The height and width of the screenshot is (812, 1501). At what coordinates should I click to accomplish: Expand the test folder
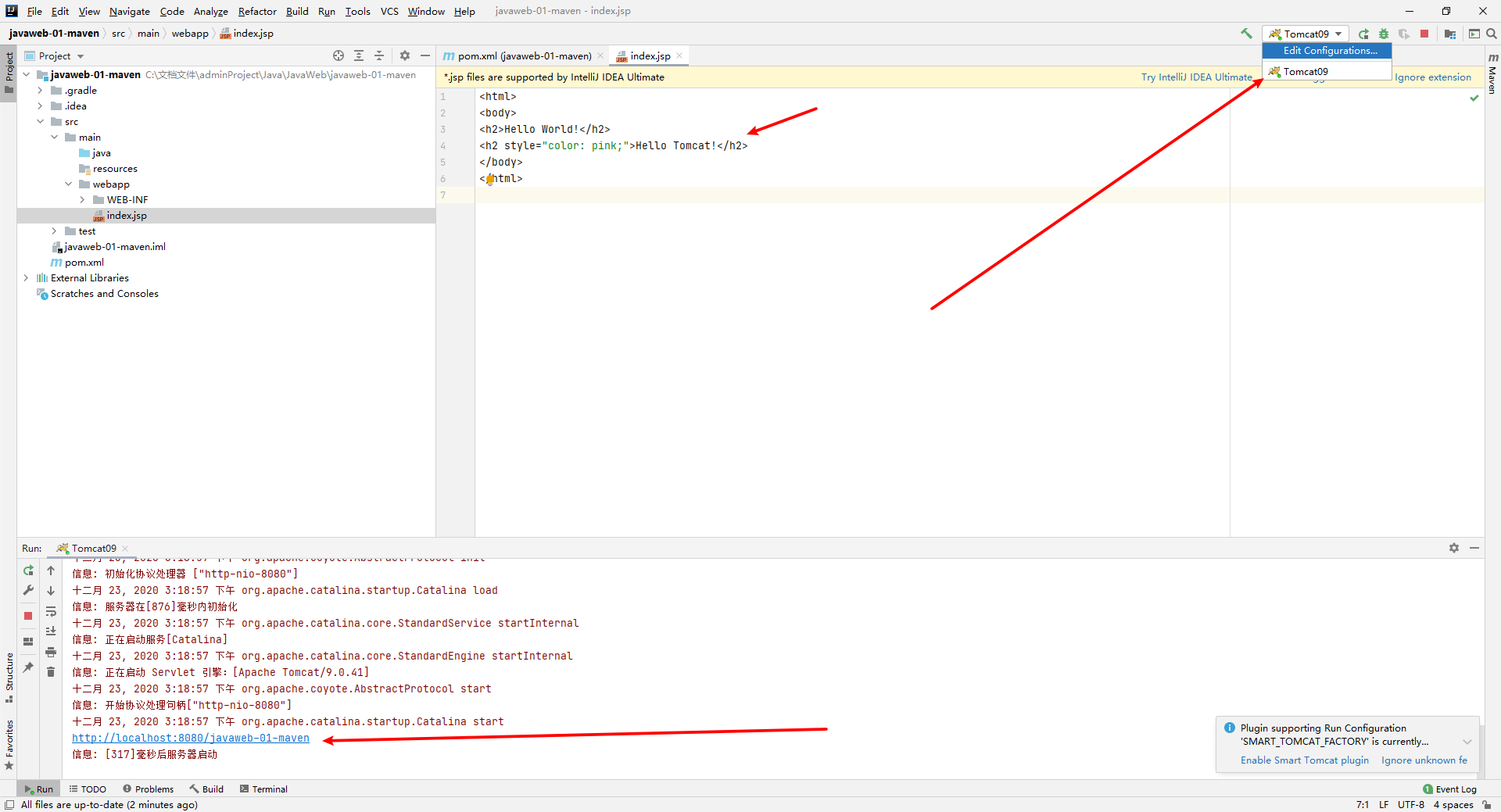pos(54,231)
